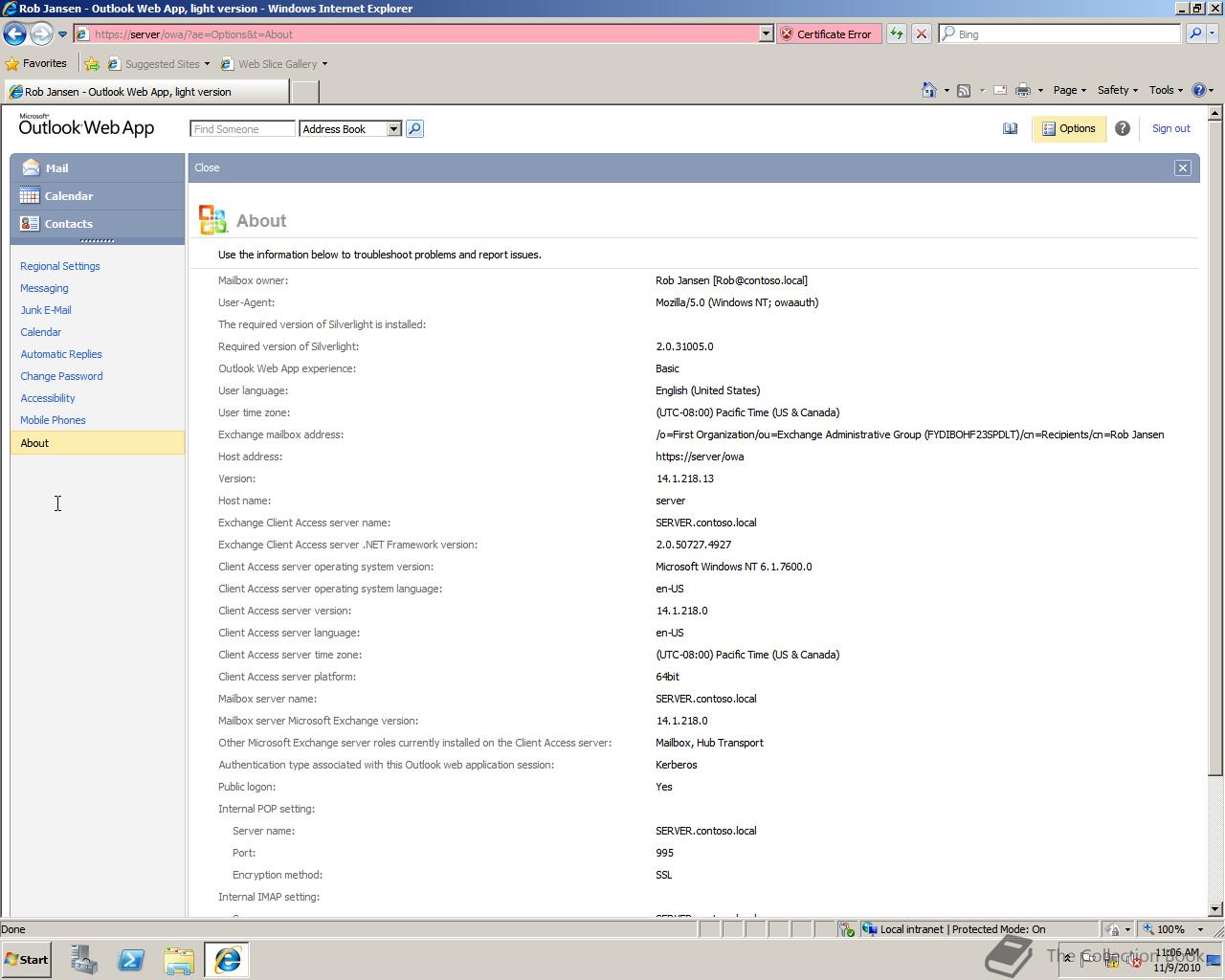This screenshot has height=980, width=1225.
Task: Open Calendar options link
Action: tap(40, 332)
